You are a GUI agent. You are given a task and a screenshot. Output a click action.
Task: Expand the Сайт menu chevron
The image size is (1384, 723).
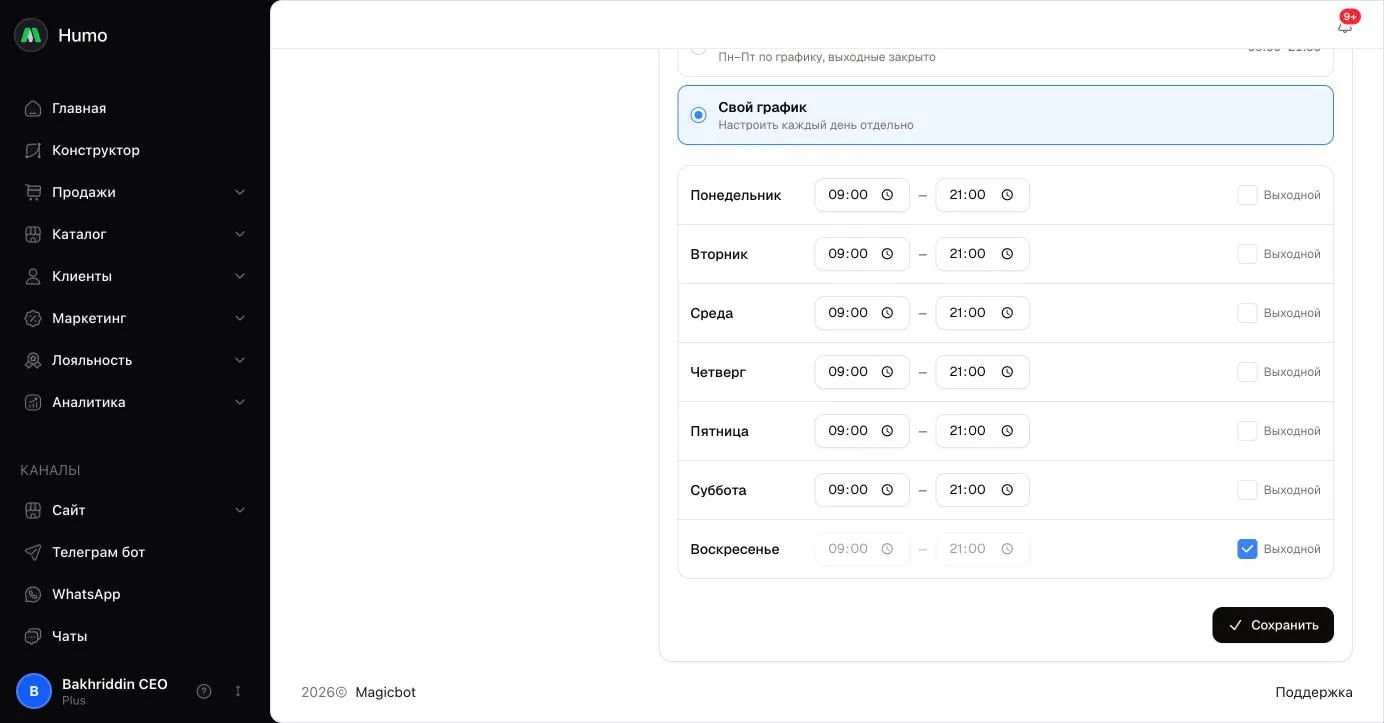click(x=240, y=510)
